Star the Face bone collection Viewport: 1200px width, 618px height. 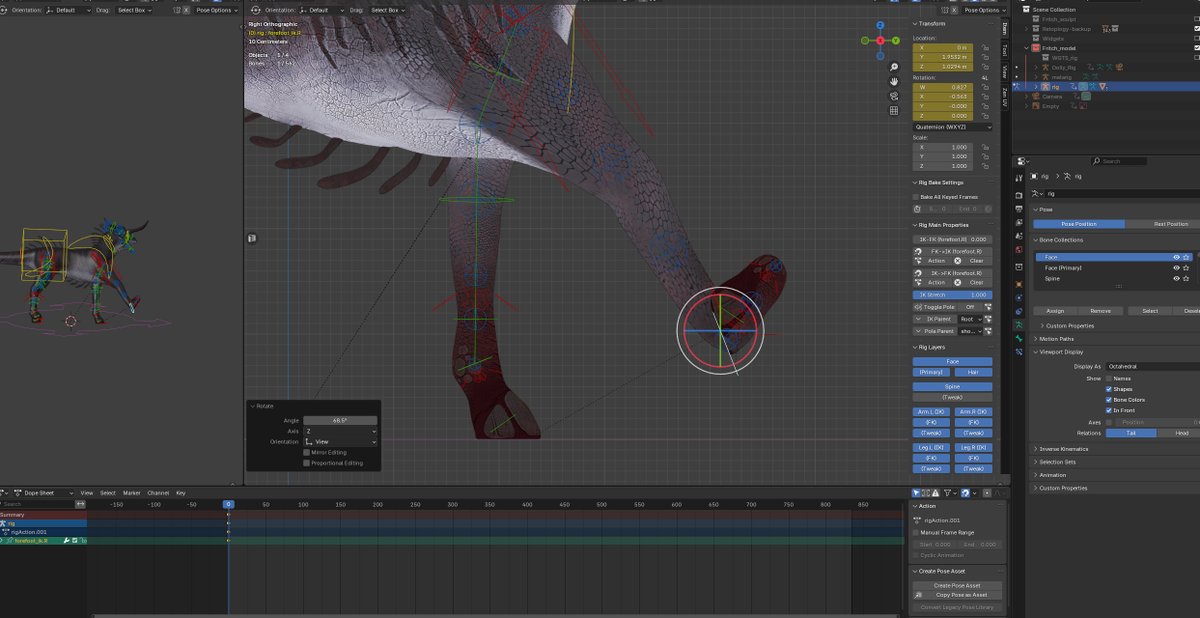(1186, 257)
